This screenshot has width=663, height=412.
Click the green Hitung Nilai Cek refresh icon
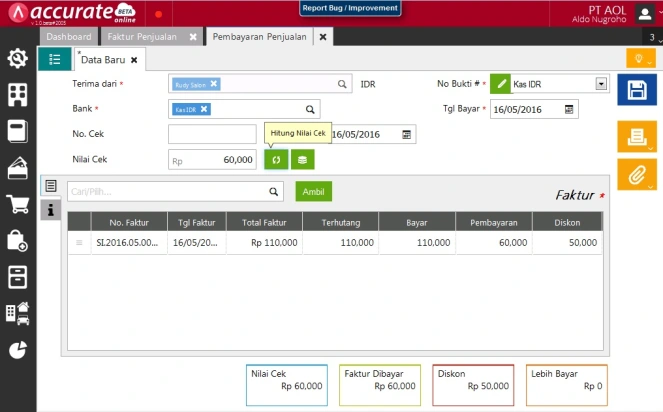tap(275, 159)
